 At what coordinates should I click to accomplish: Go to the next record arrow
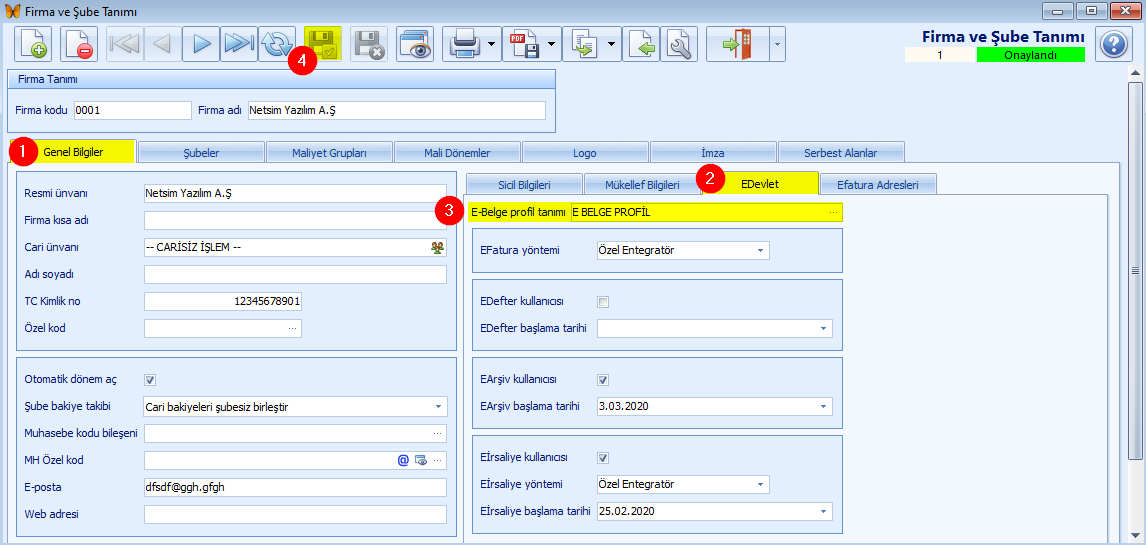(x=200, y=43)
